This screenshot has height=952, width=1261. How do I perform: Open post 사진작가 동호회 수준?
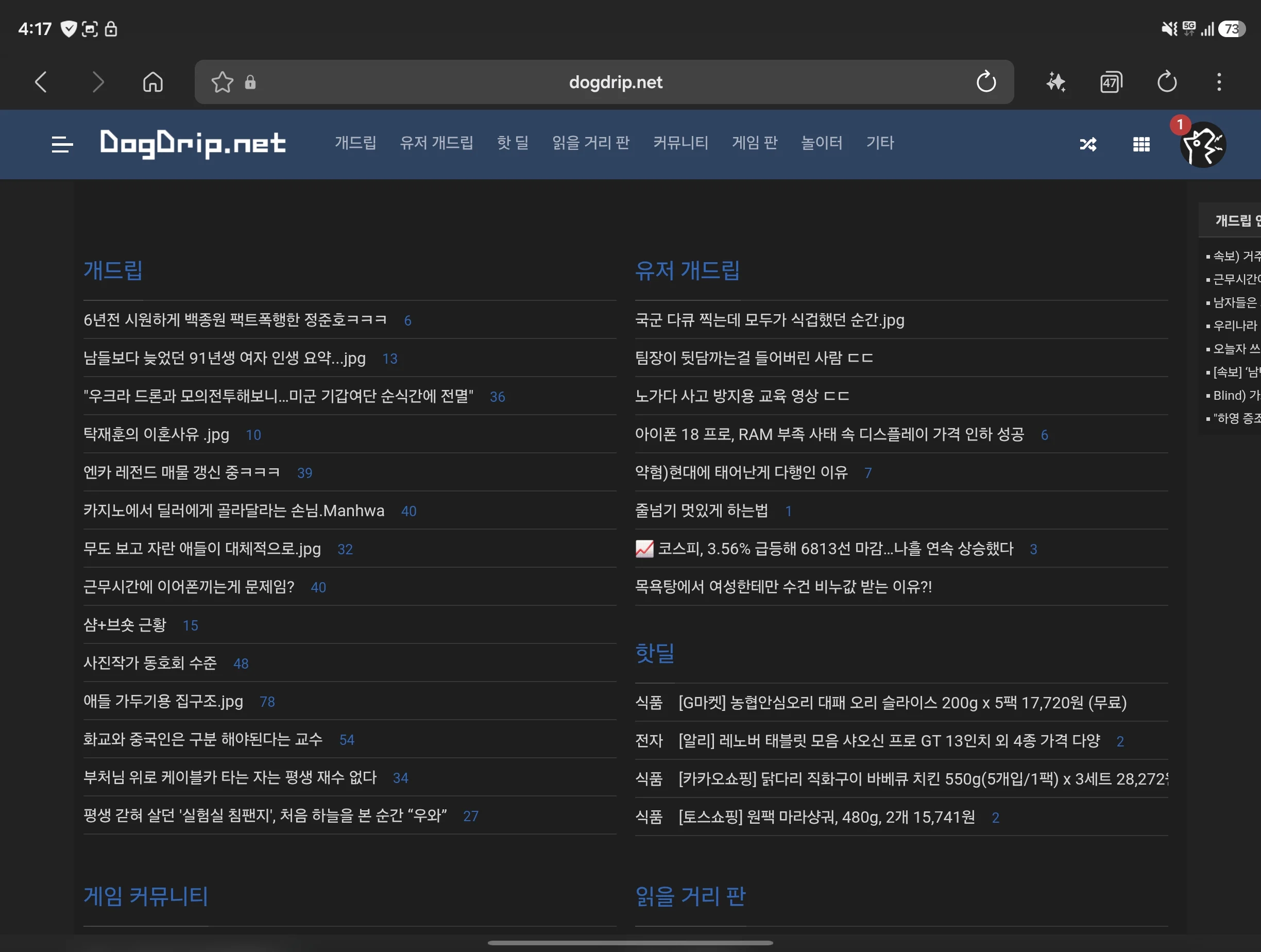[150, 663]
